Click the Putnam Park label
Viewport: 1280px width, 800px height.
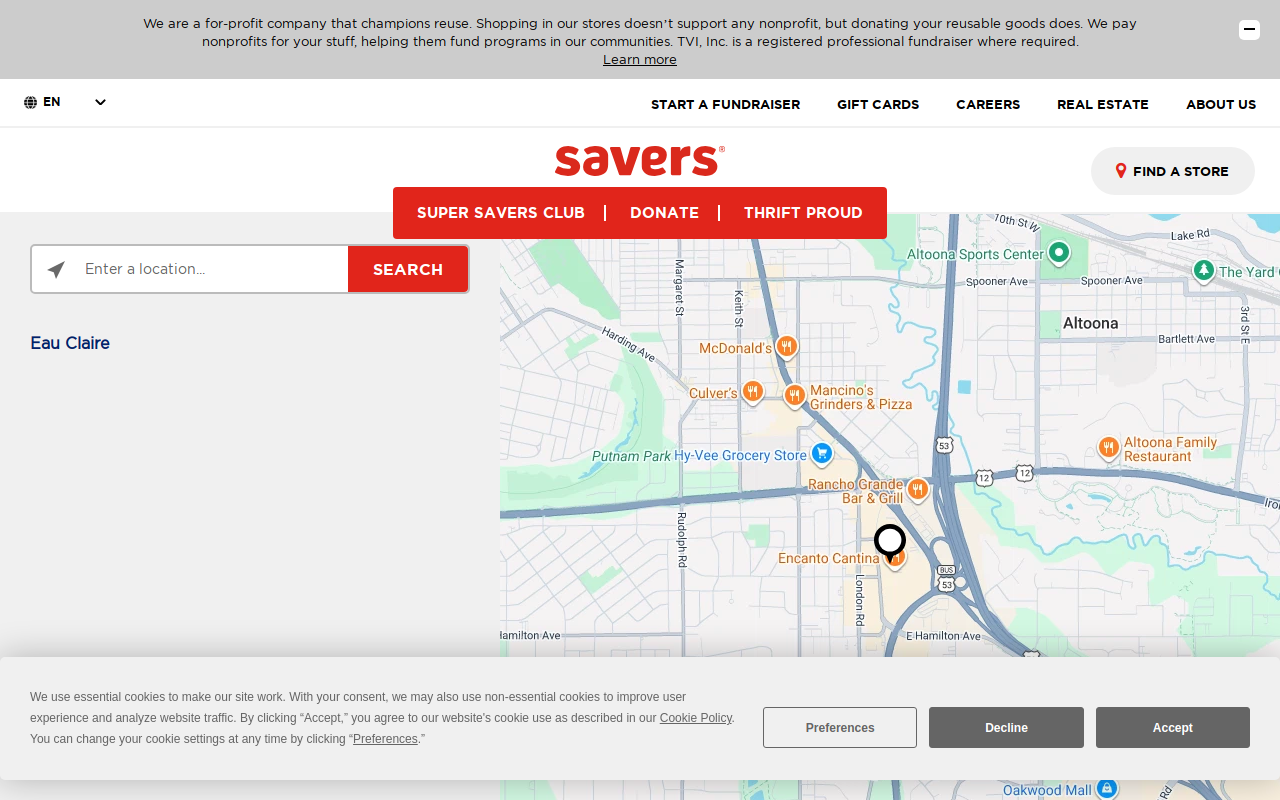tap(631, 456)
